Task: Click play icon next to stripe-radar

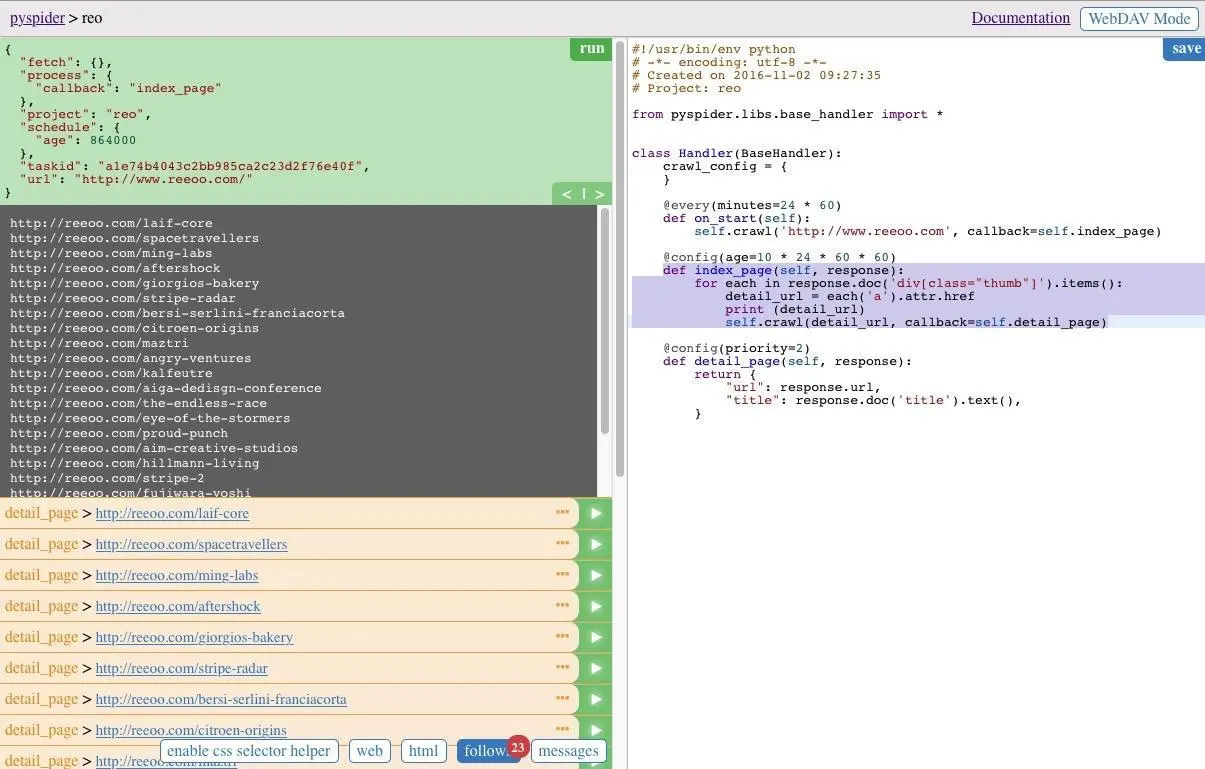Action: tap(596, 668)
